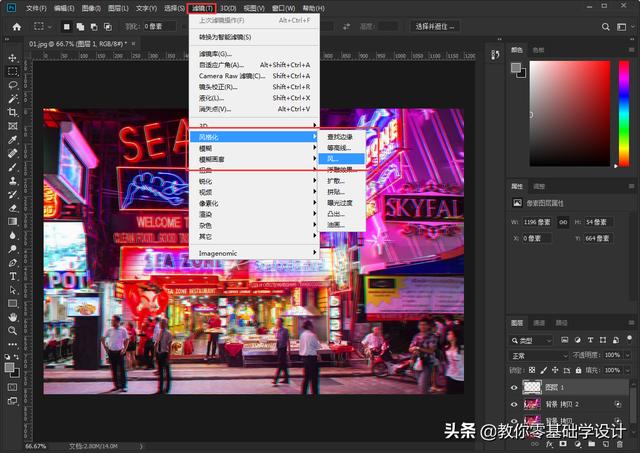Toggle the adjustment layer filter button

[x=578, y=340]
